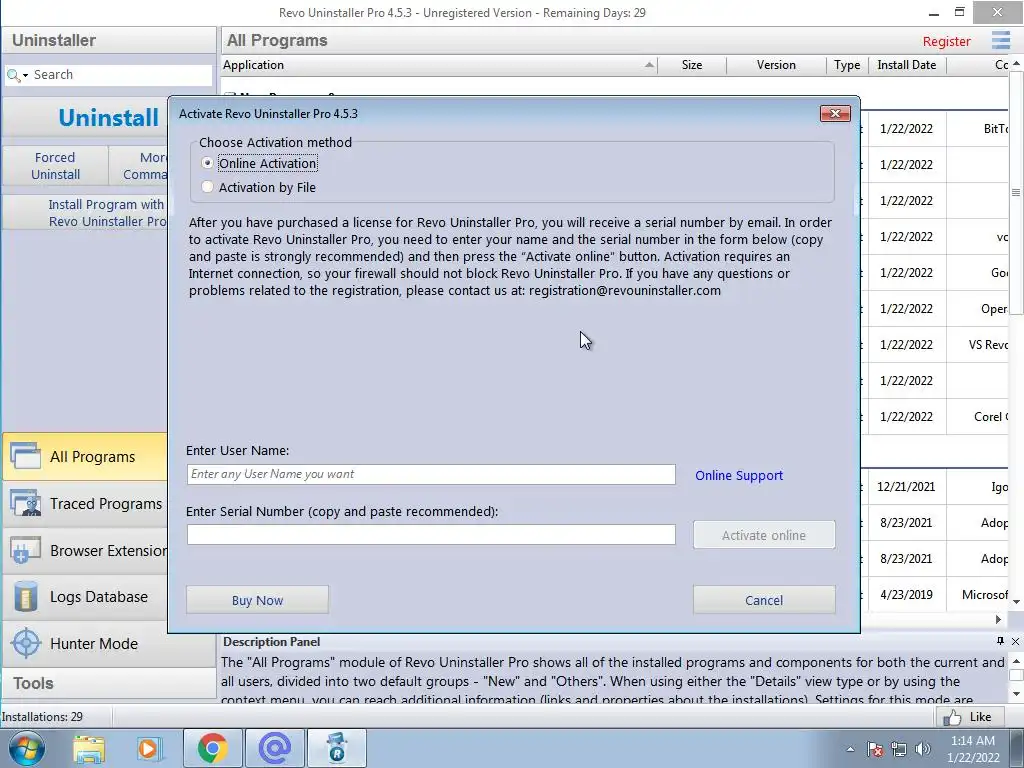Image resolution: width=1024 pixels, height=768 pixels.
Task: Close the Activate Revo Uninstaller dialog
Action: (835, 114)
